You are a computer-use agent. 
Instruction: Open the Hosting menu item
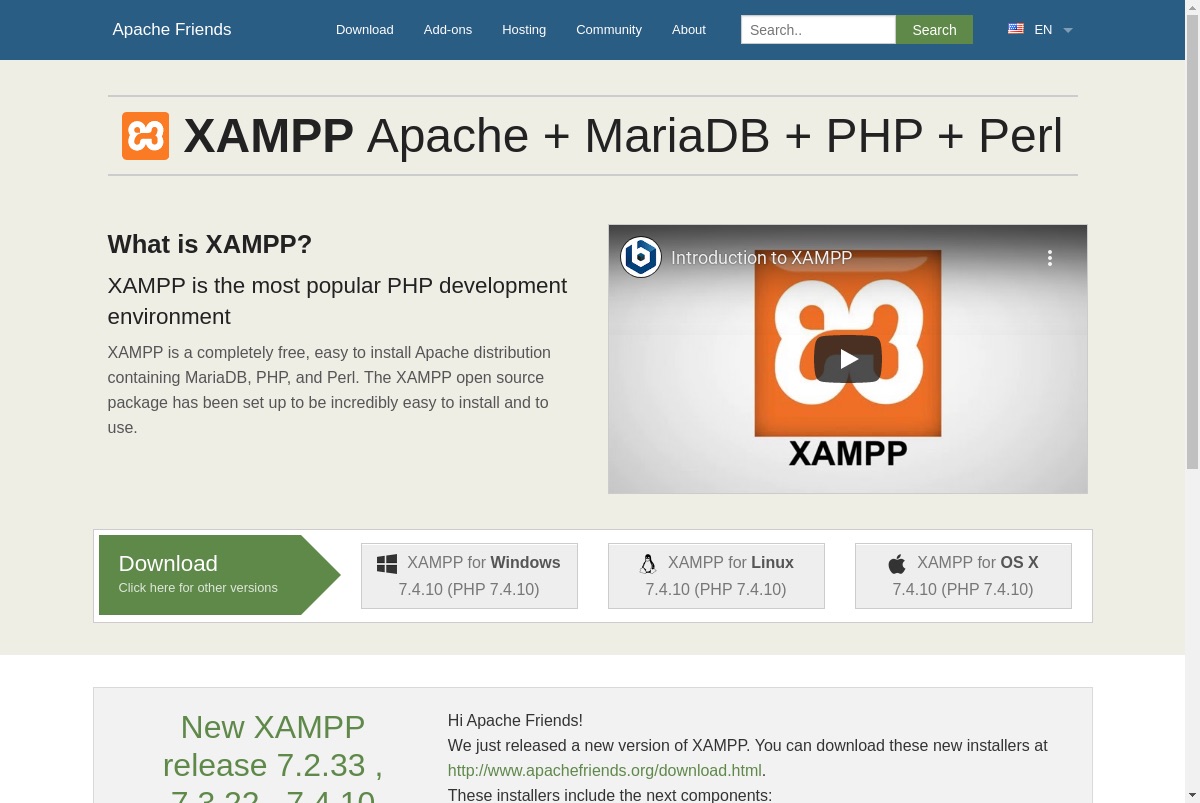(524, 30)
